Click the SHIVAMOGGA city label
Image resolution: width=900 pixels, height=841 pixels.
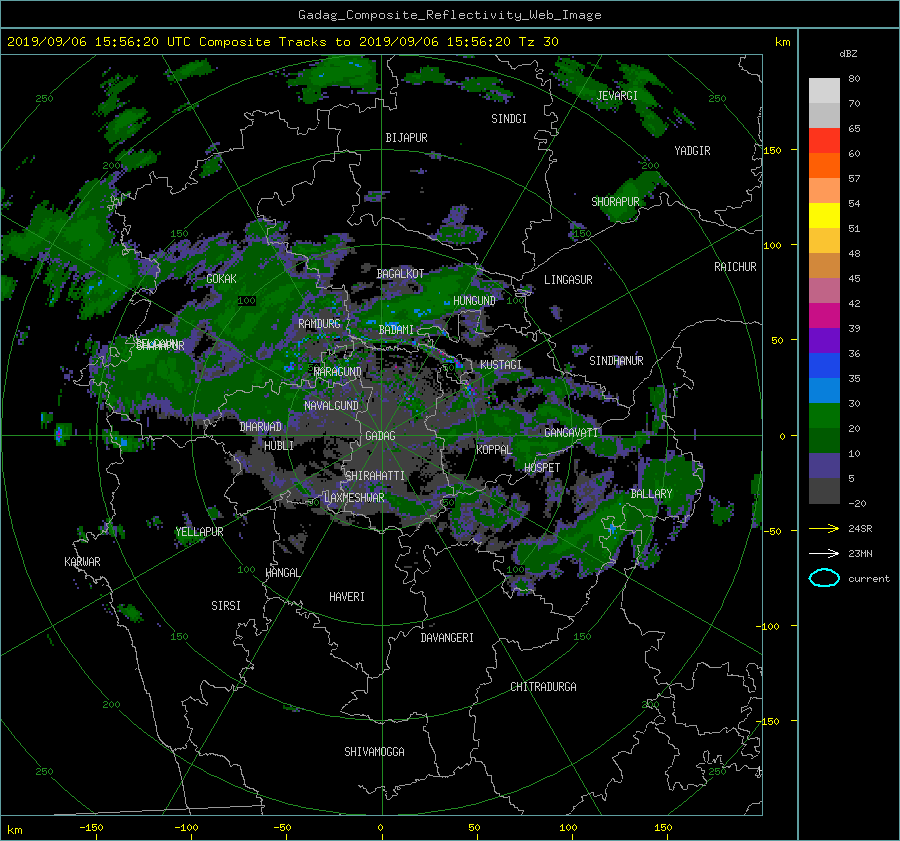click(374, 752)
